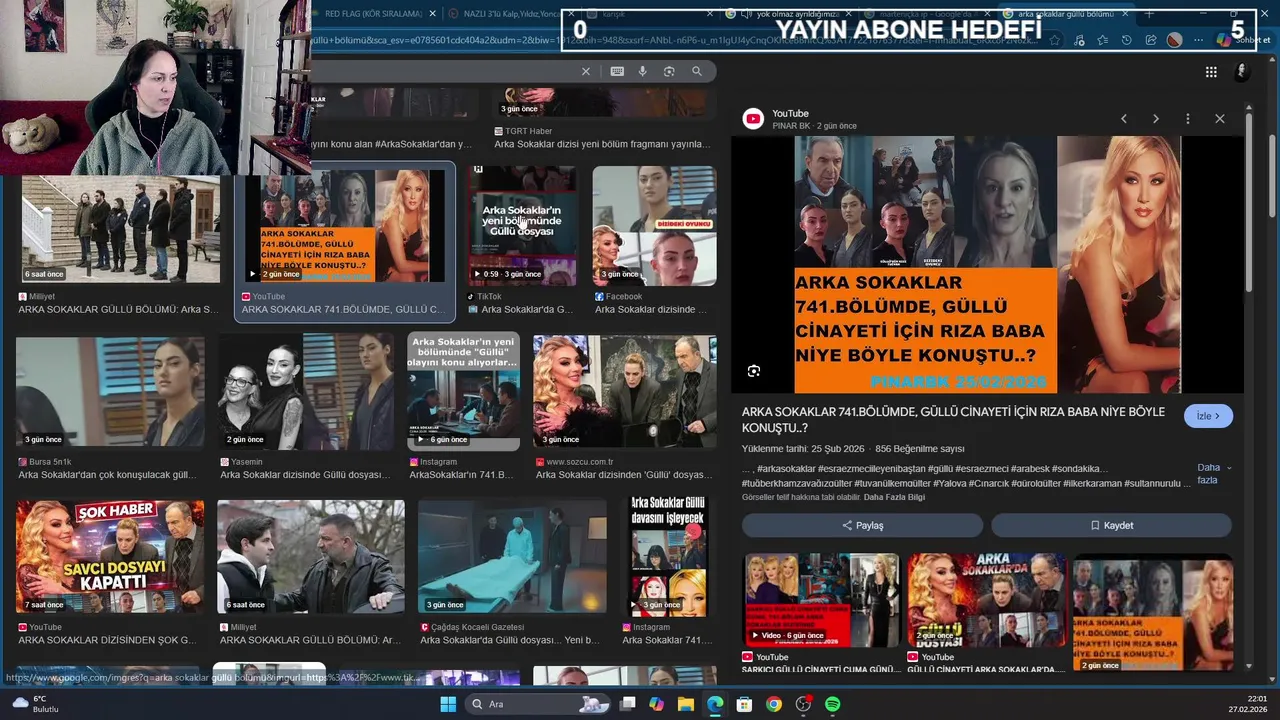Open the Google apps grid
The width and height of the screenshot is (1280, 720).
pyautogui.click(x=1211, y=72)
